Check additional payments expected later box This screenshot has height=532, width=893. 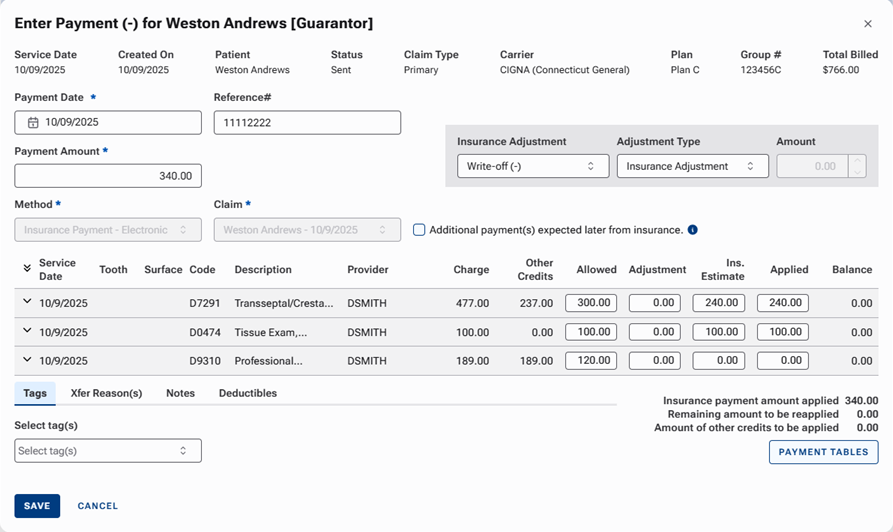pos(420,230)
